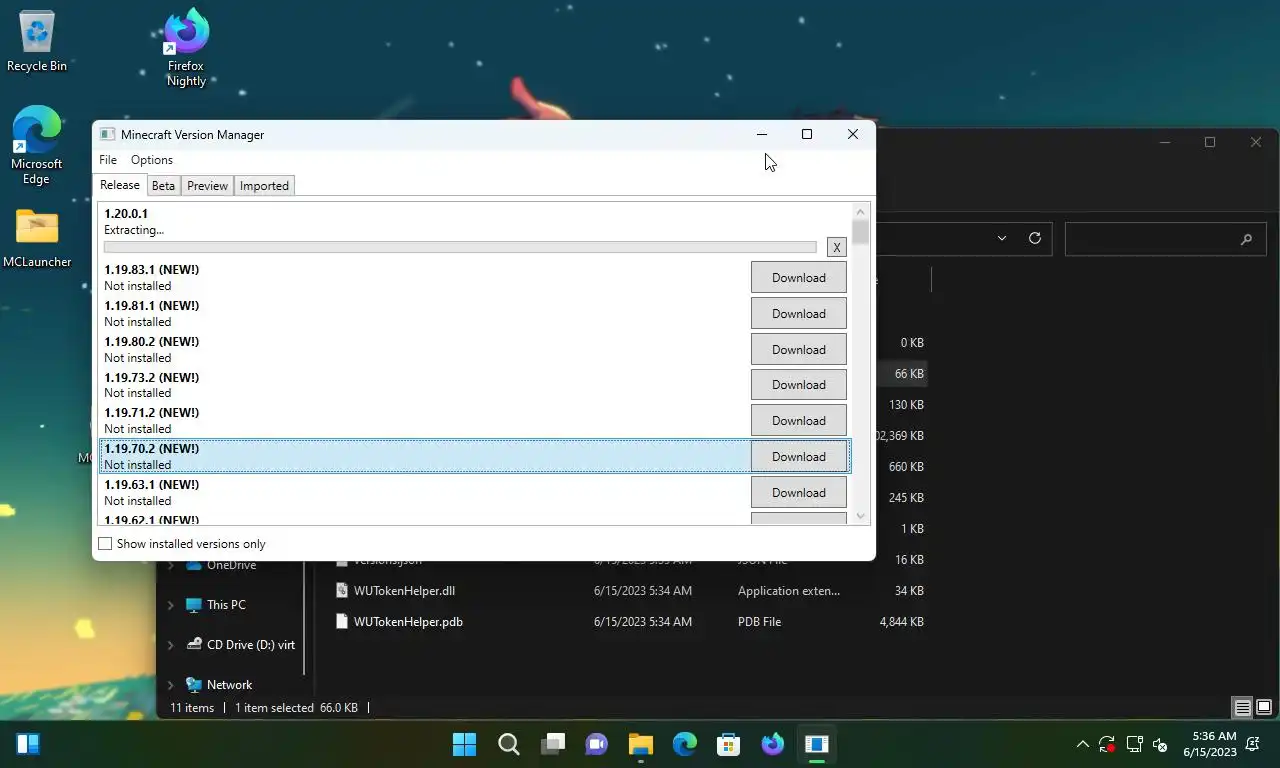Screen dimensions: 1280x768
Task: Select the This PC tree item
Action: (226, 605)
